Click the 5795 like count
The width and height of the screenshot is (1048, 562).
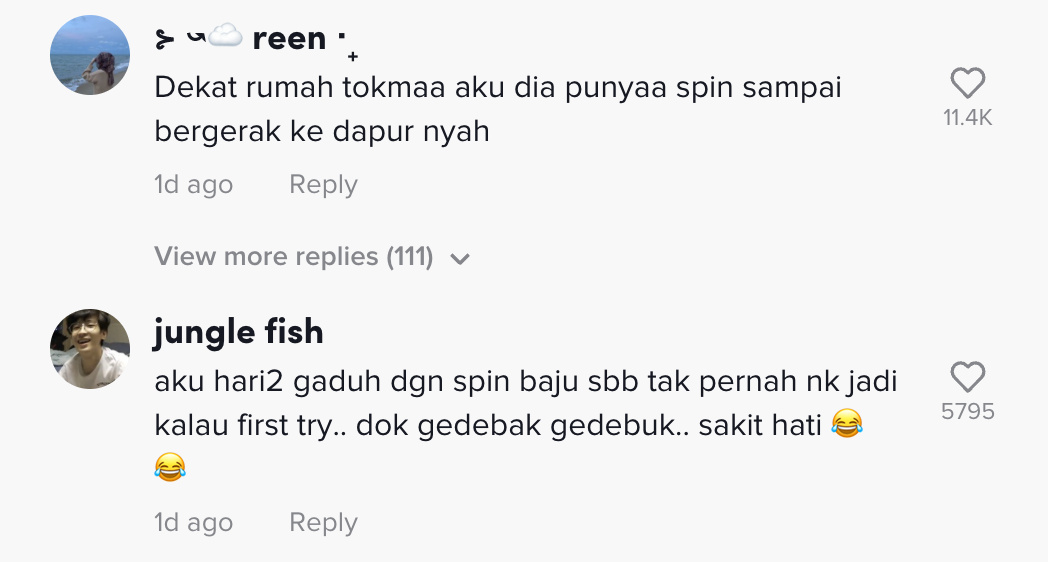[967, 412]
